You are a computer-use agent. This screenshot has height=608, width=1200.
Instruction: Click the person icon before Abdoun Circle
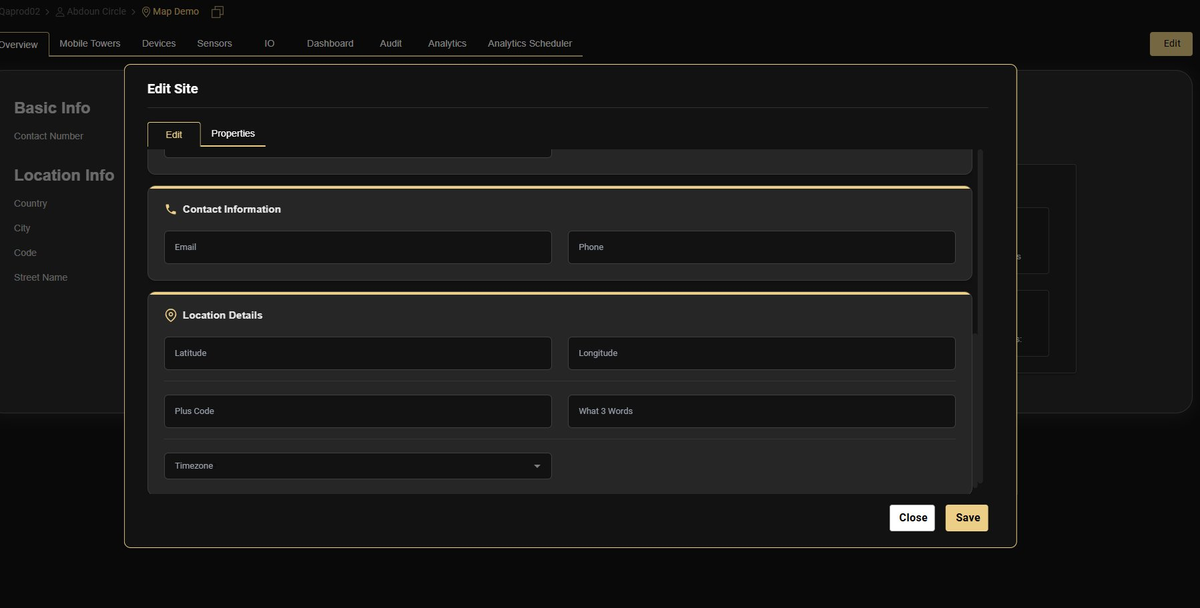tap(60, 12)
